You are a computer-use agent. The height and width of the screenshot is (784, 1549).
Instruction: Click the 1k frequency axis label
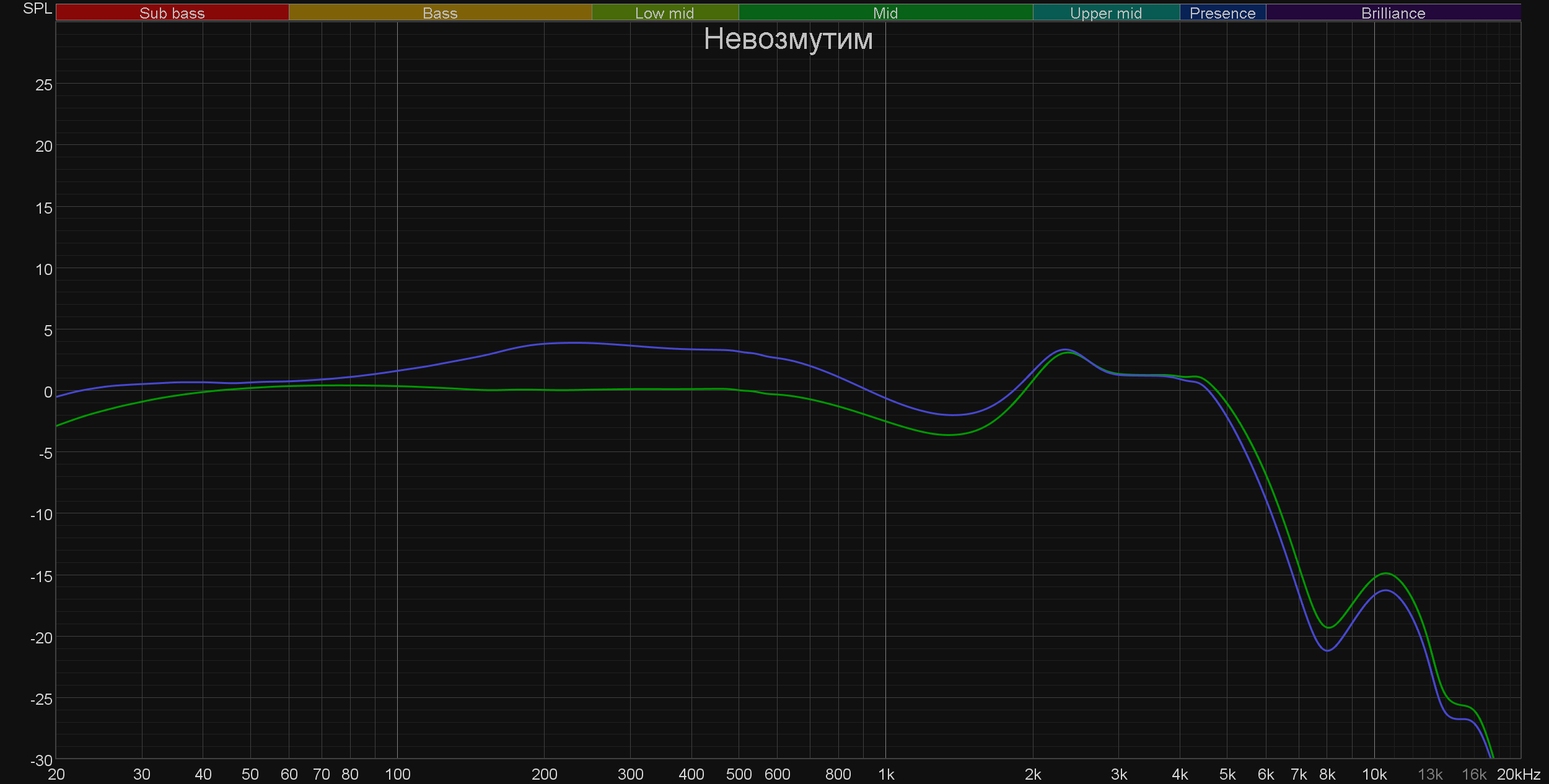coord(886,774)
